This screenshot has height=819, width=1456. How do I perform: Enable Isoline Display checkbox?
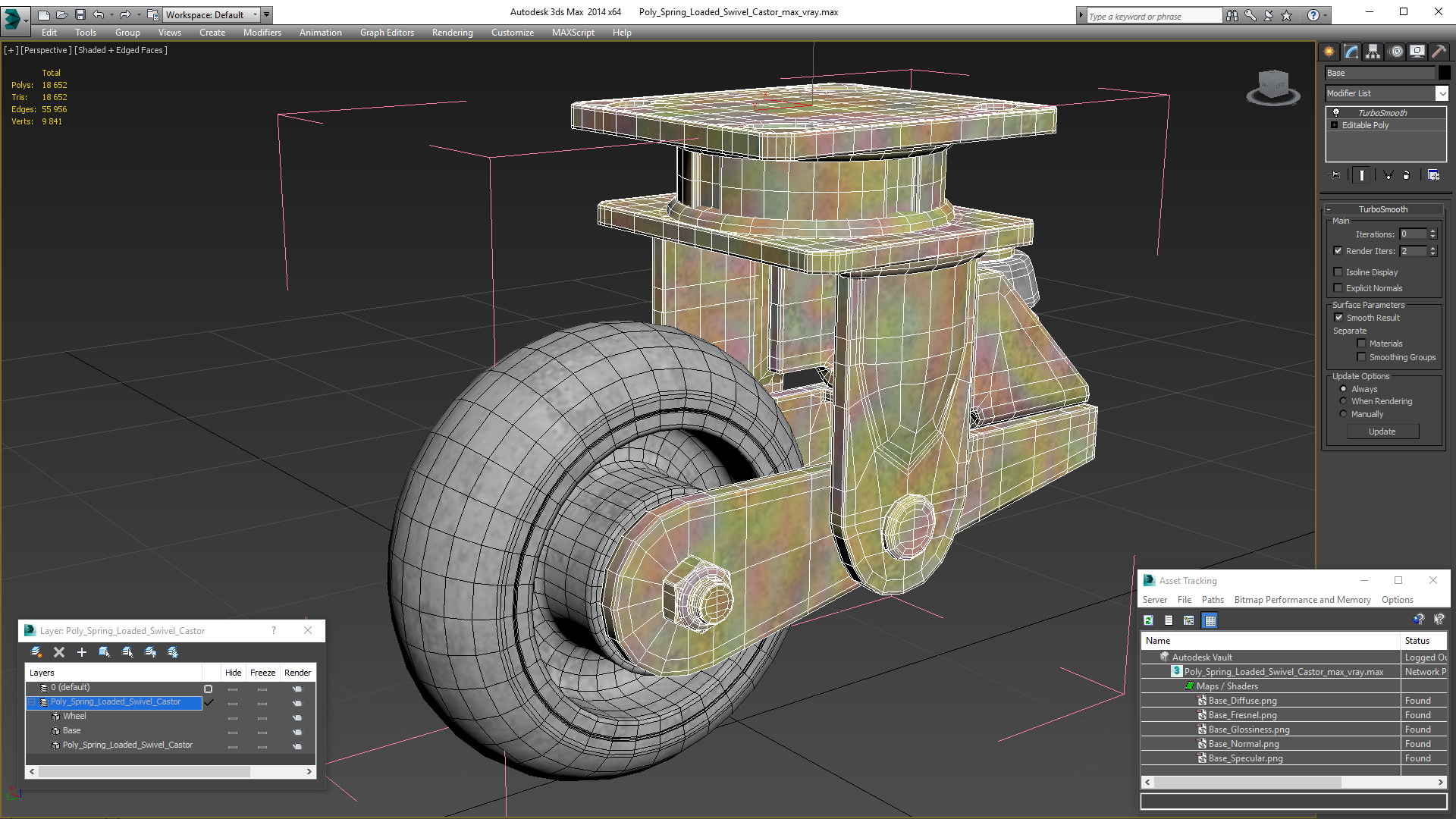coord(1338,272)
